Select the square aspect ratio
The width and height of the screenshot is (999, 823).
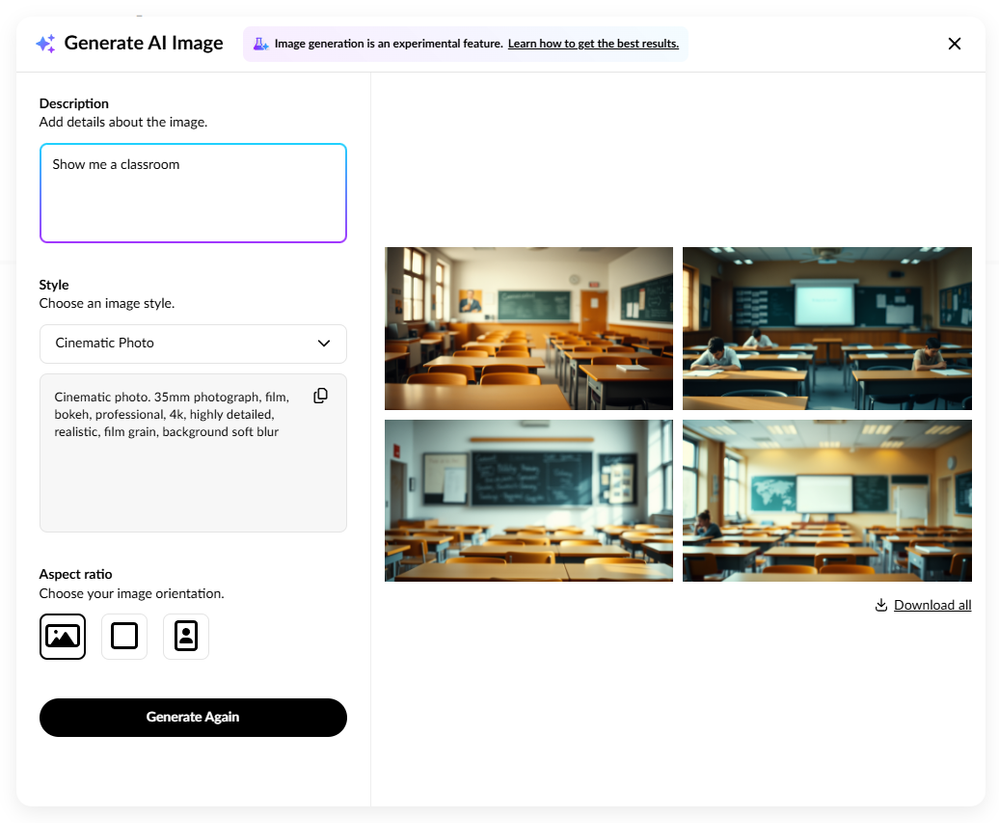(124, 636)
